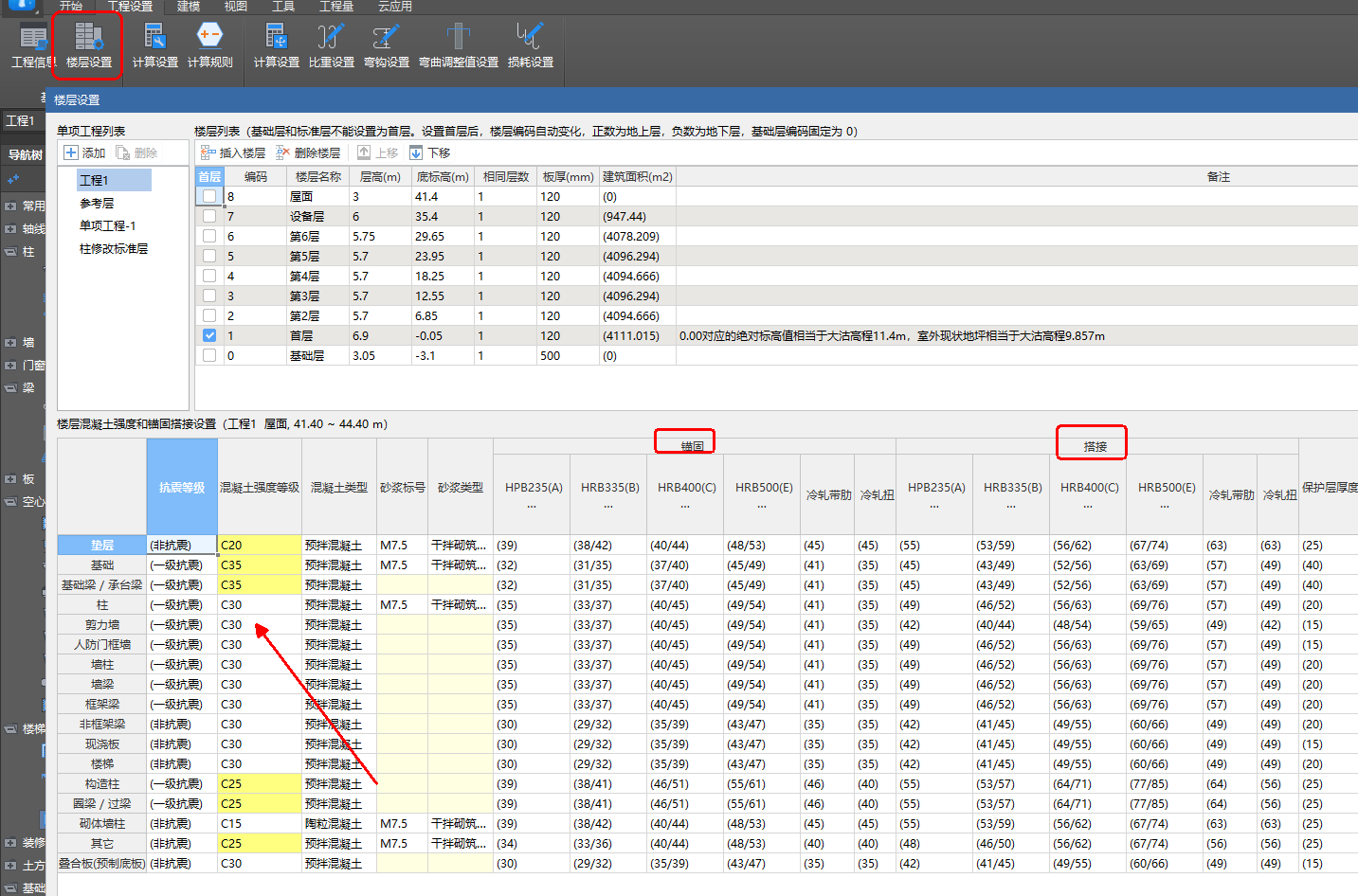Click 添加 to add a project
1358x896 pixels.
tap(85, 152)
